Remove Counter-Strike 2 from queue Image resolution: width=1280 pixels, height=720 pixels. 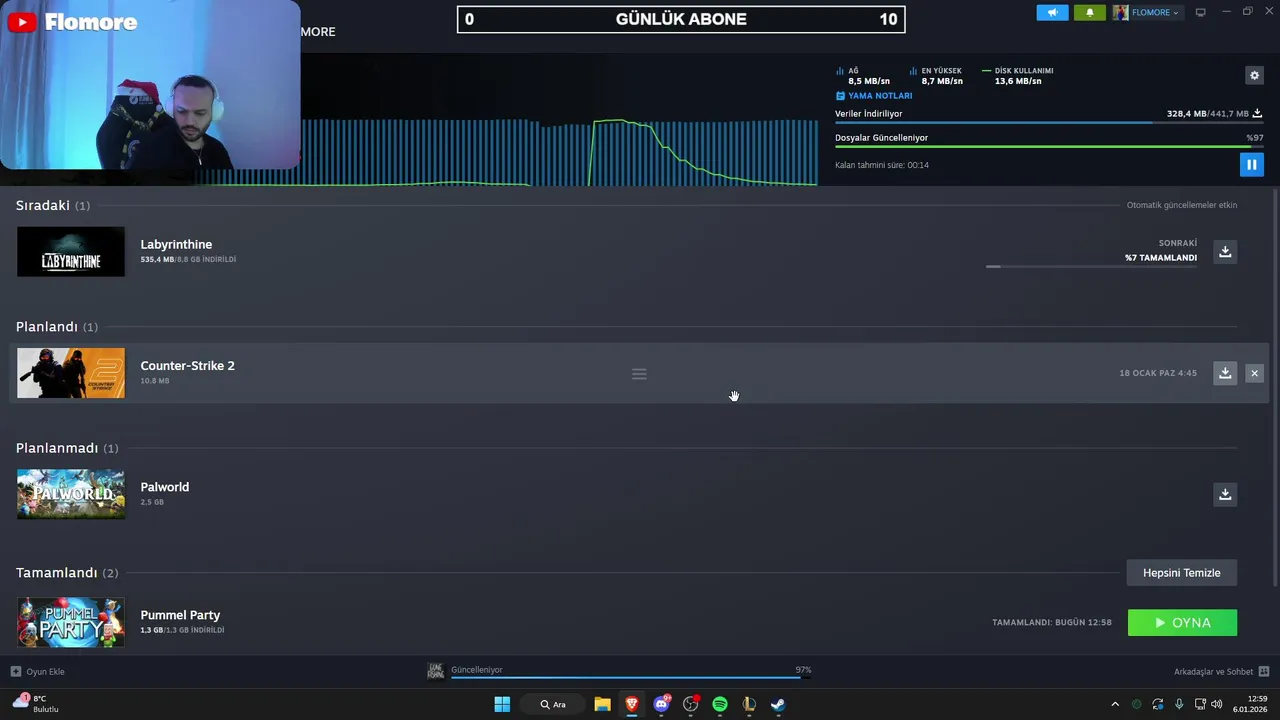click(x=1254, y=373)
